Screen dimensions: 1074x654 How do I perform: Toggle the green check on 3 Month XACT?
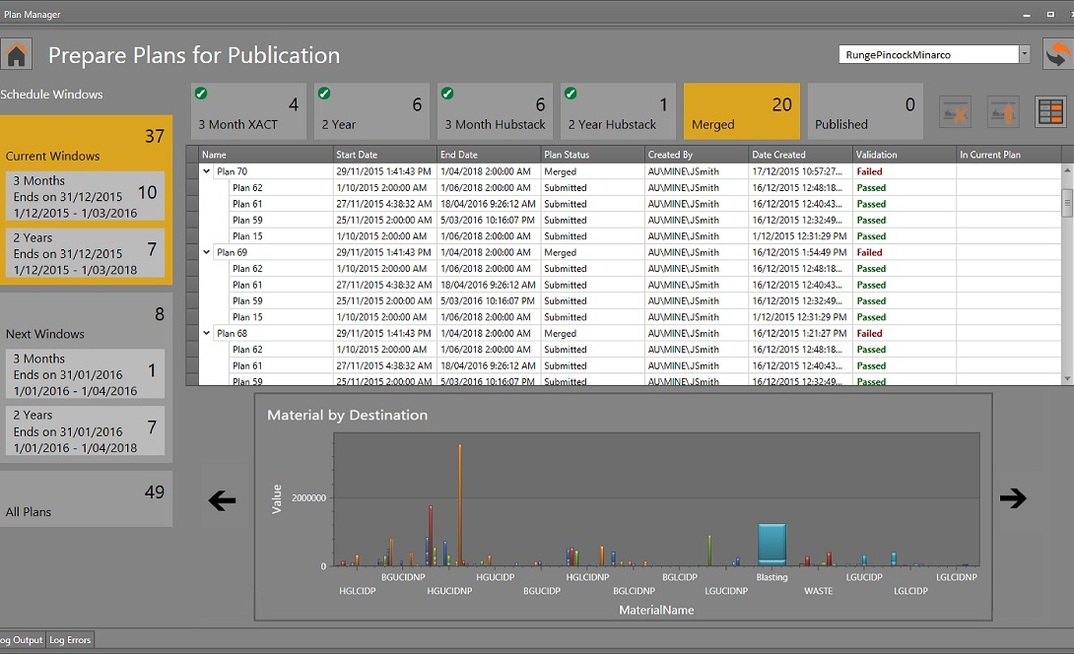tap(201, 92)
